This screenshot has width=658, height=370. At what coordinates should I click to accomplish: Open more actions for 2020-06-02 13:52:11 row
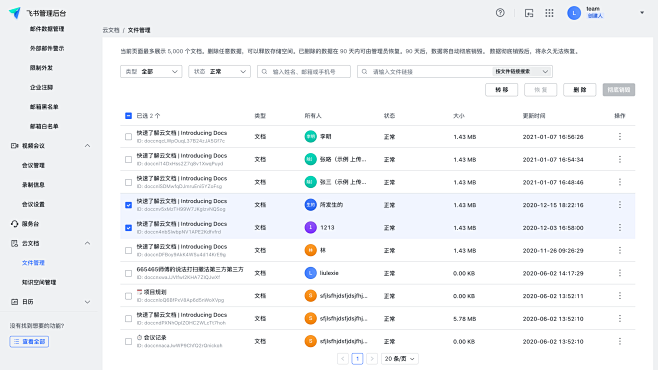tap(619, 296)
